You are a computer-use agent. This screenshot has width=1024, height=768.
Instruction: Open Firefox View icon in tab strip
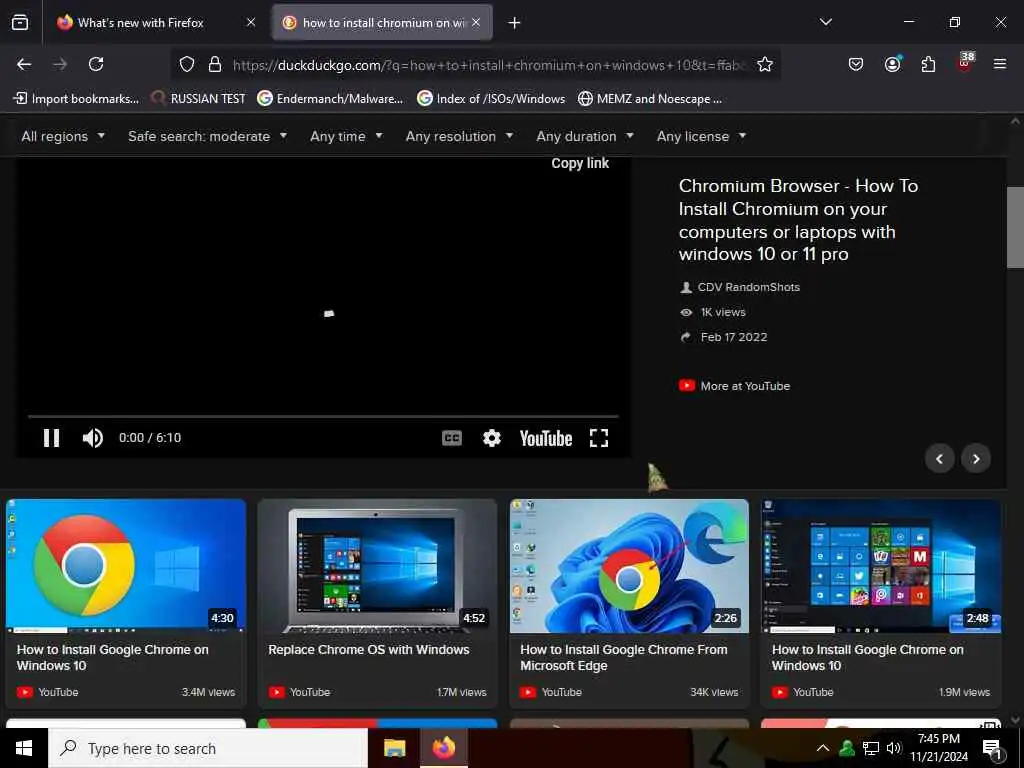coord(20,22)
